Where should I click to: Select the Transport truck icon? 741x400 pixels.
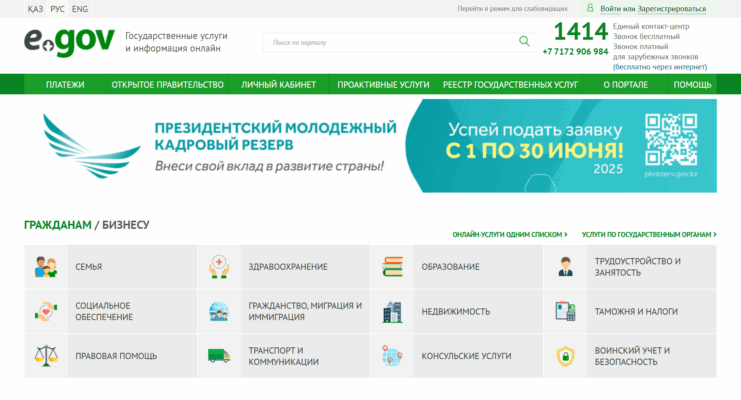(219, 355)
